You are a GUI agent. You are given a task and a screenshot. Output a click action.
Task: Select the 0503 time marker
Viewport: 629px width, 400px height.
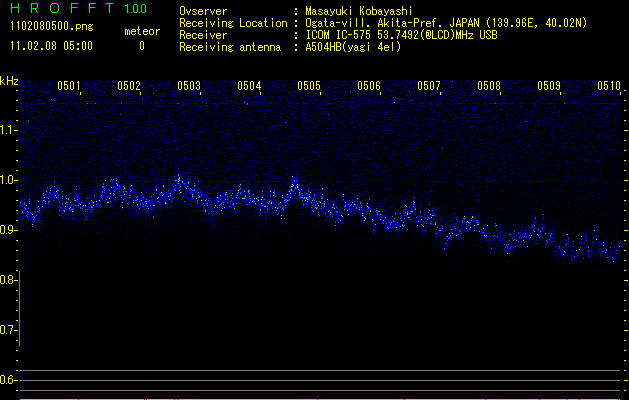point(189,86)
